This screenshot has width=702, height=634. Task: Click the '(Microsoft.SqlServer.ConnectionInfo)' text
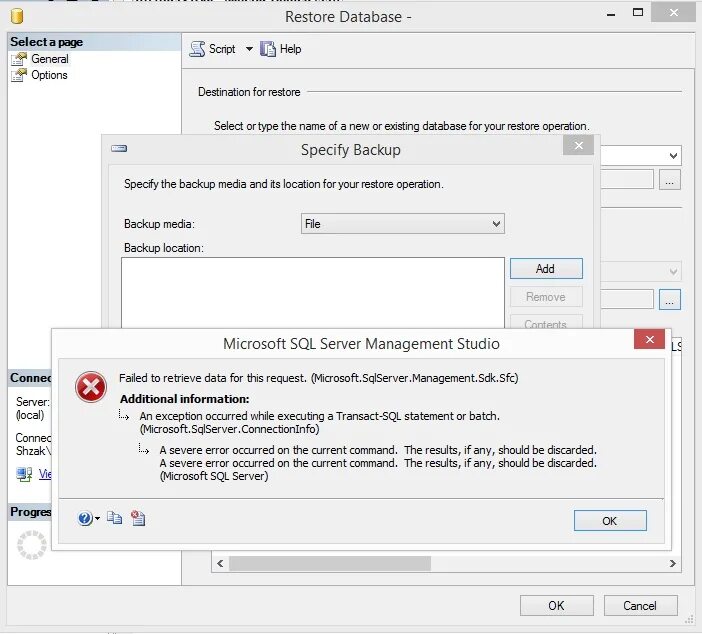click(x=229, y=429)
